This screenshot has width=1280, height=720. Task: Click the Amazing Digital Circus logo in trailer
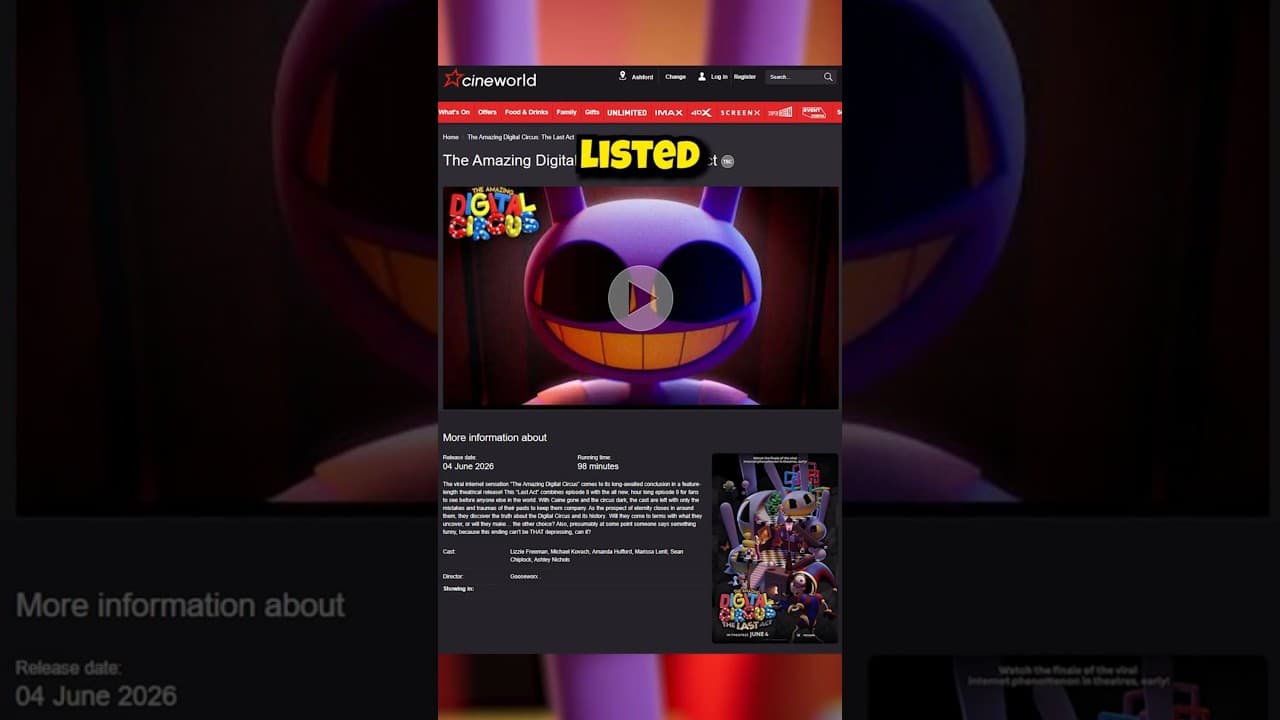(x=493, y=214)
